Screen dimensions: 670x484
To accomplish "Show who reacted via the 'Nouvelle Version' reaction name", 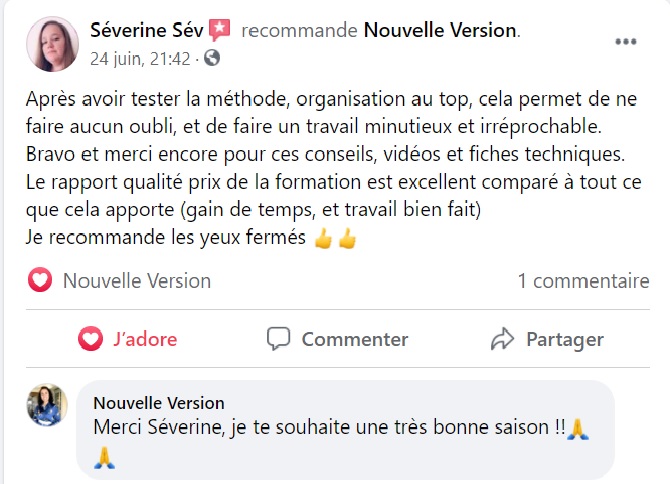I will click(137, 281).
